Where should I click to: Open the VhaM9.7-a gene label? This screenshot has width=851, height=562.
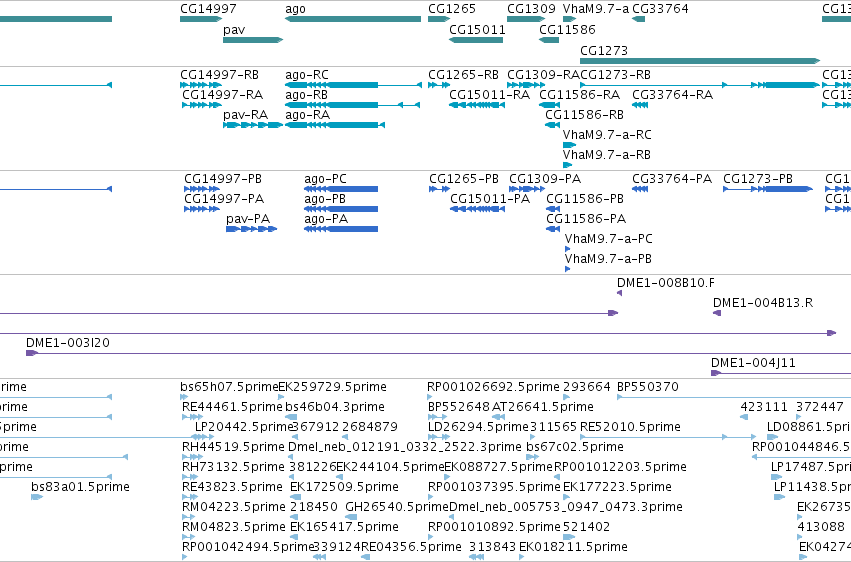(596, 9)
